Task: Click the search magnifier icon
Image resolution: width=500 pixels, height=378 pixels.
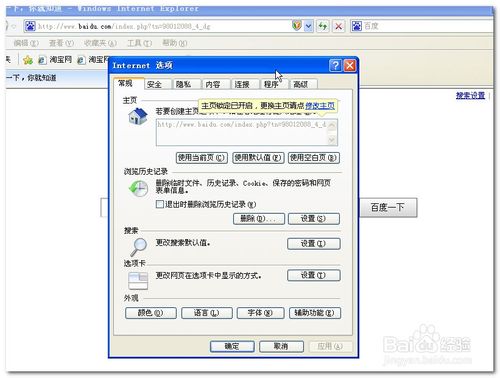Action: coord(138,247)
